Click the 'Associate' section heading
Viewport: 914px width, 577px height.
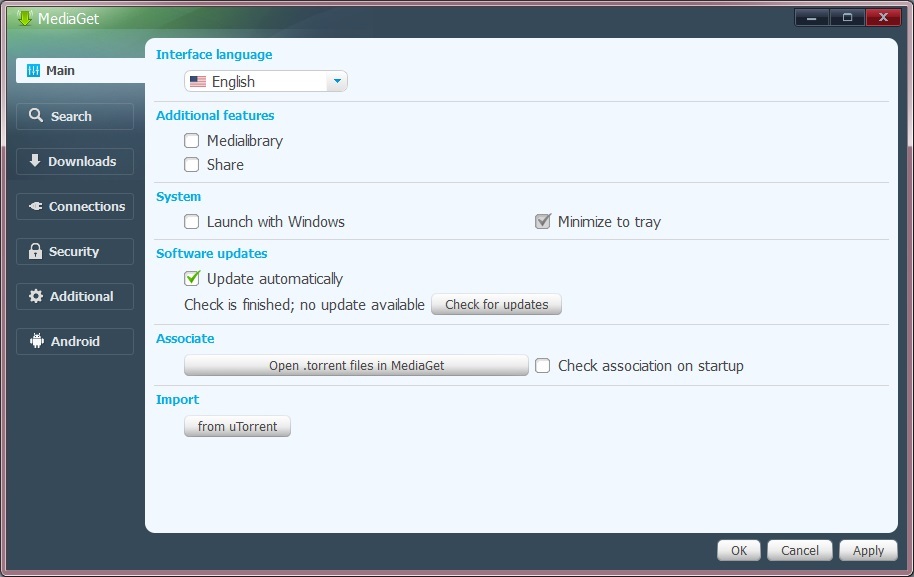(185, 339)
